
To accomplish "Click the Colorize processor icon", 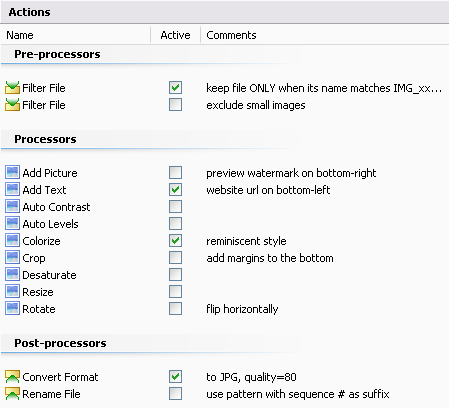I will [x=12, y=241].
